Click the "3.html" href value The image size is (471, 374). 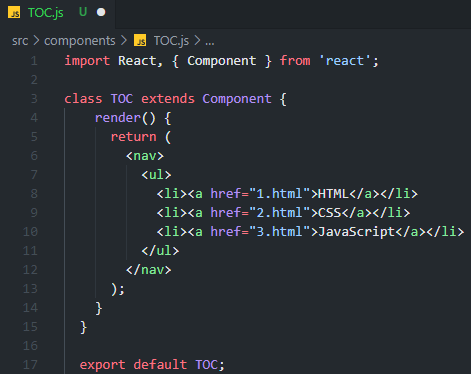(280, 232)
